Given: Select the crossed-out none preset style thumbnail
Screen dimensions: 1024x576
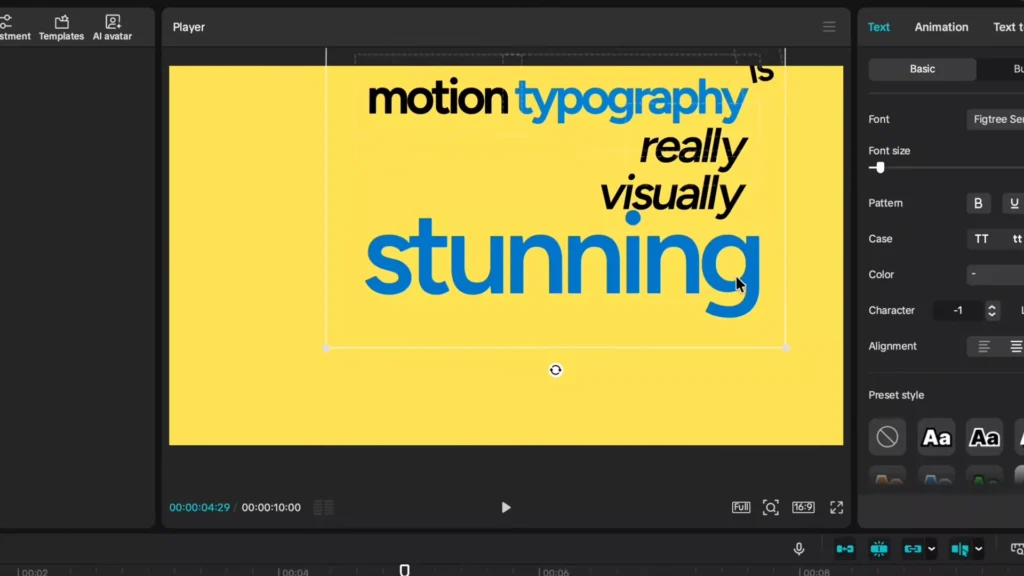Looking at the screenshot, I should (x=887, y=437).
